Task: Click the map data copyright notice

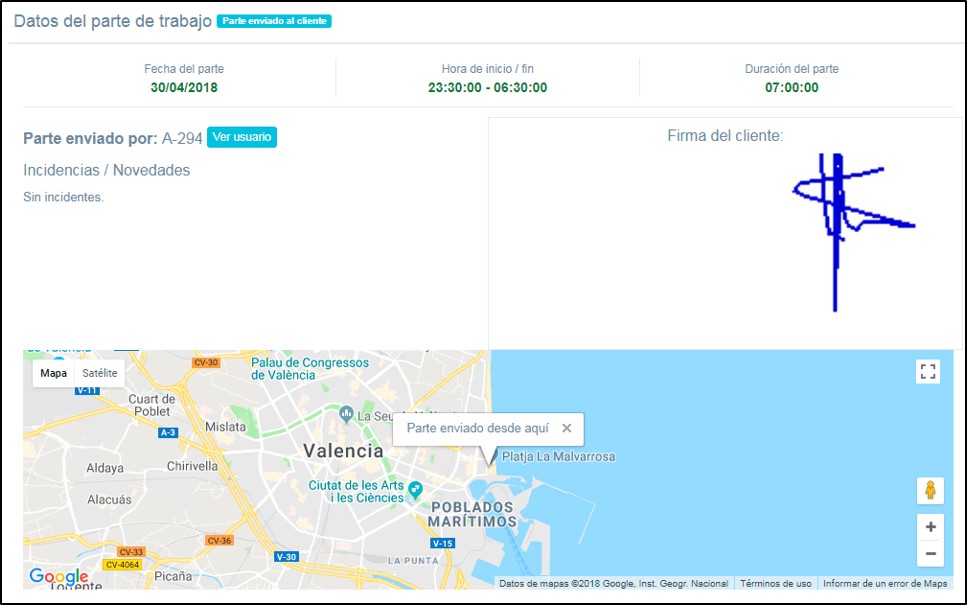Action: 614,583
